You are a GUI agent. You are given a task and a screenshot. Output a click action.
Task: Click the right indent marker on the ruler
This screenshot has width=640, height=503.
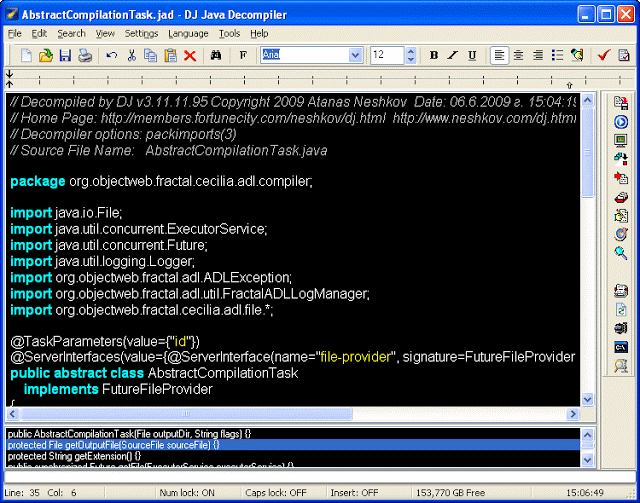click(x=569, y=85)
